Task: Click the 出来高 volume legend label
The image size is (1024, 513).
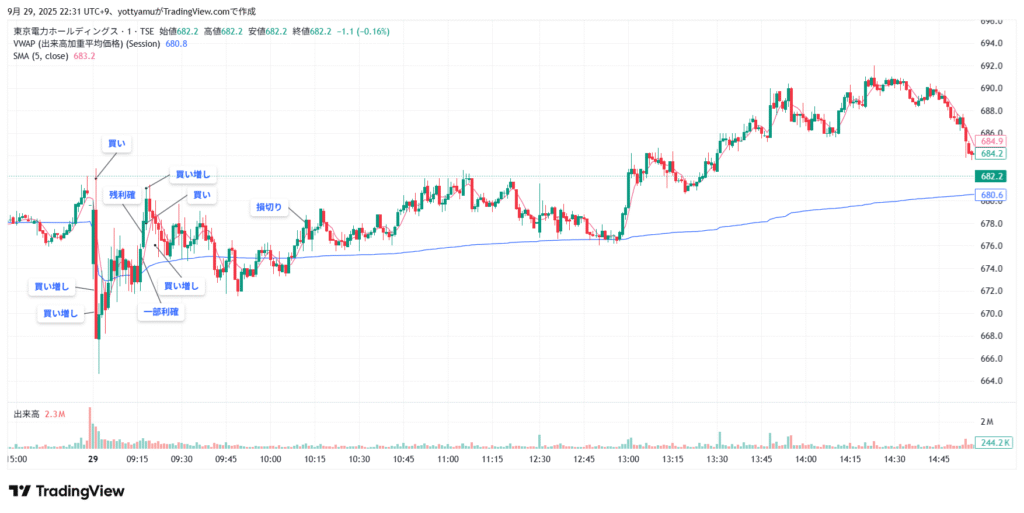Action: [25, 414]
